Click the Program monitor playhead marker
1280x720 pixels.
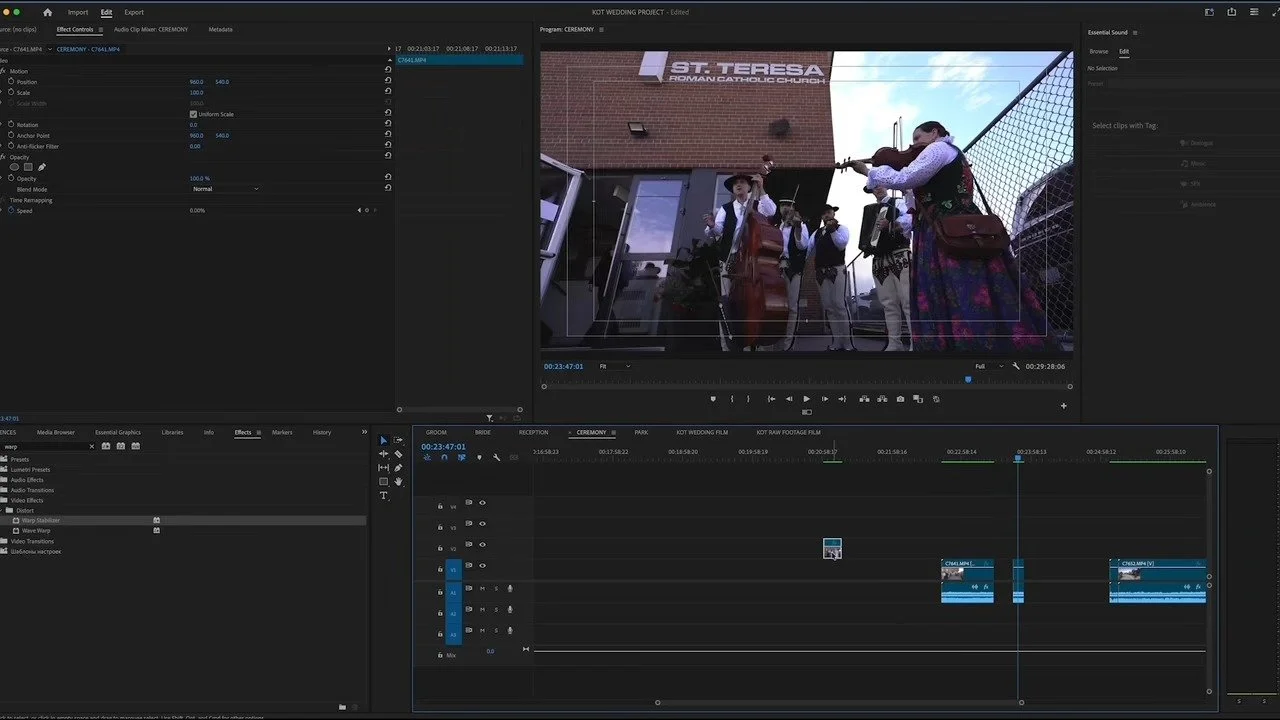pyautogui.click(x=968, y=380)
